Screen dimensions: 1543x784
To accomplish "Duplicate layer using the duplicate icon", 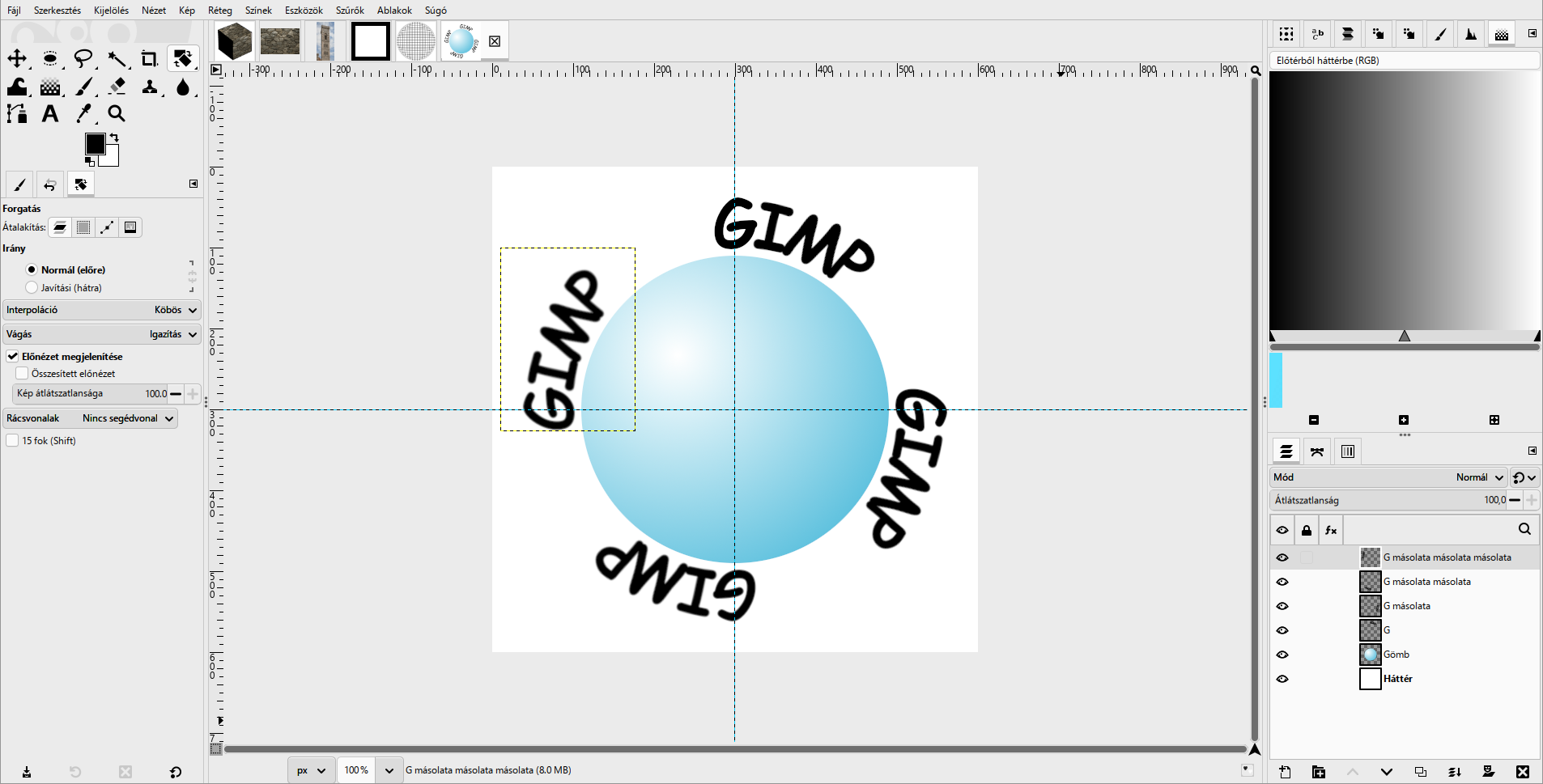I will tap(1421, 772).
